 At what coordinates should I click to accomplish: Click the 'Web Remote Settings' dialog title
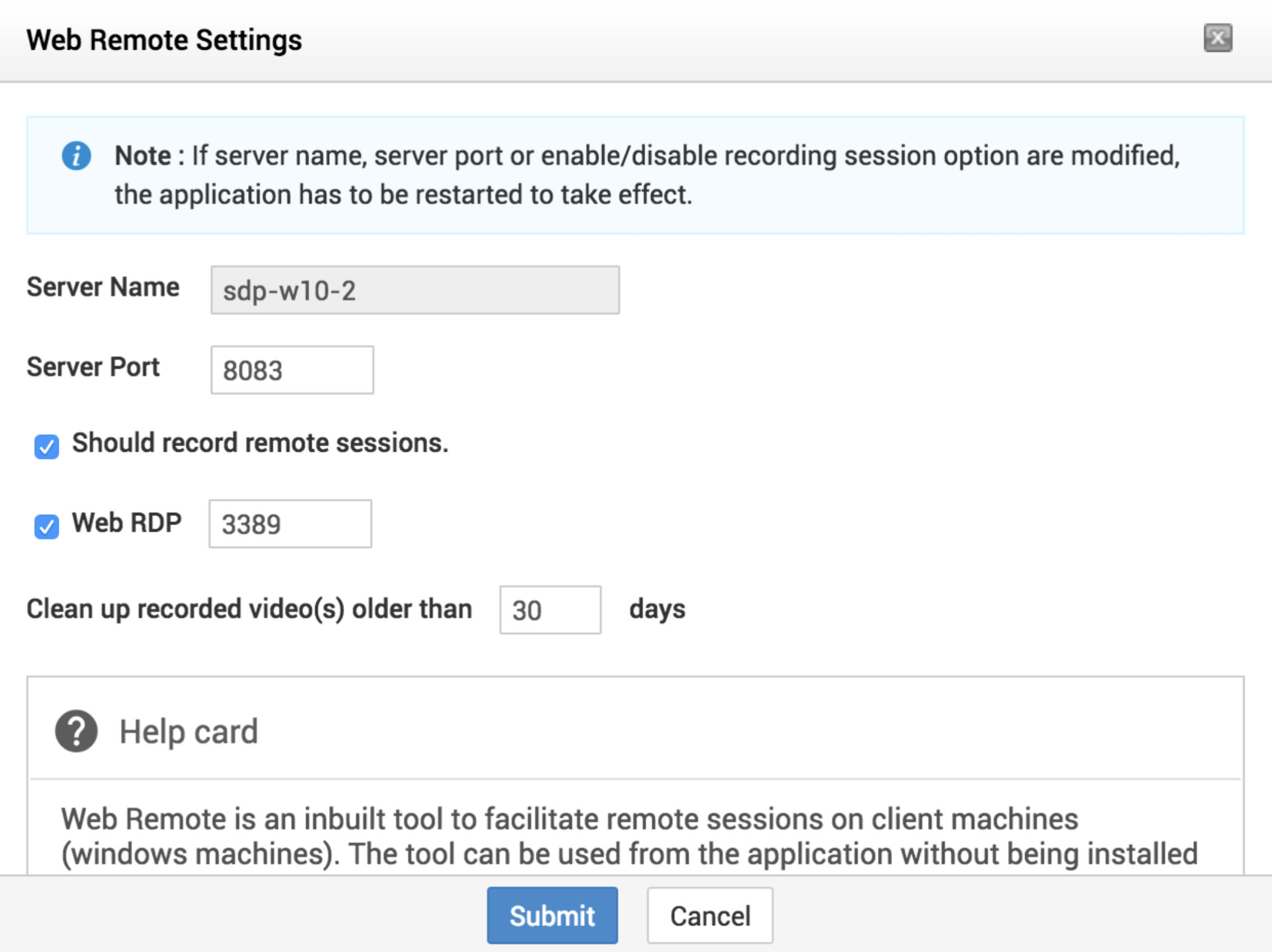coord(164,40)
